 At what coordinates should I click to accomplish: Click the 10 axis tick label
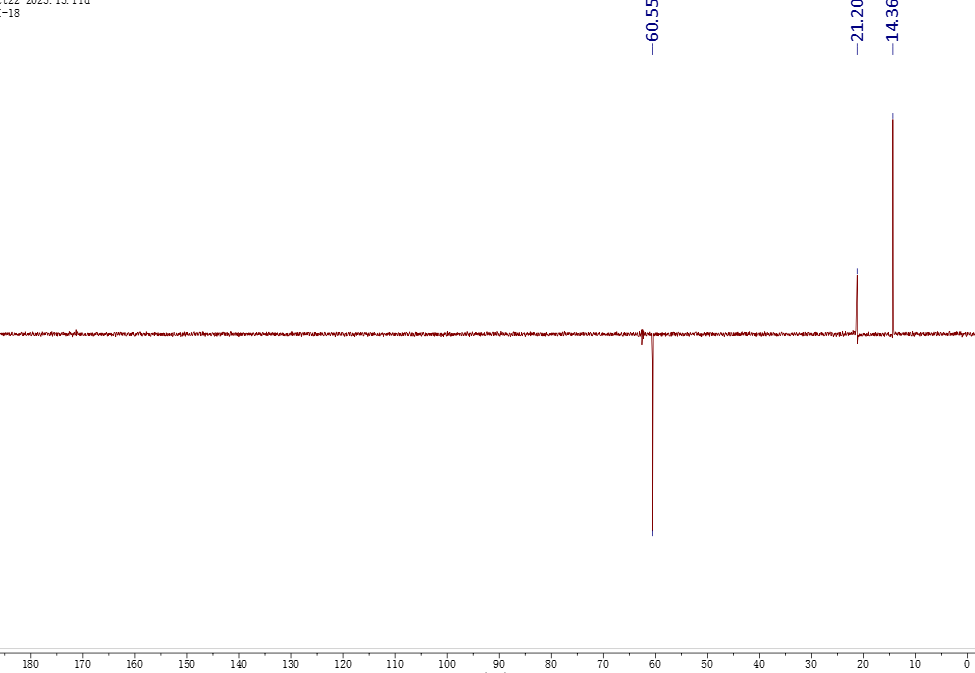pos(915,664)
